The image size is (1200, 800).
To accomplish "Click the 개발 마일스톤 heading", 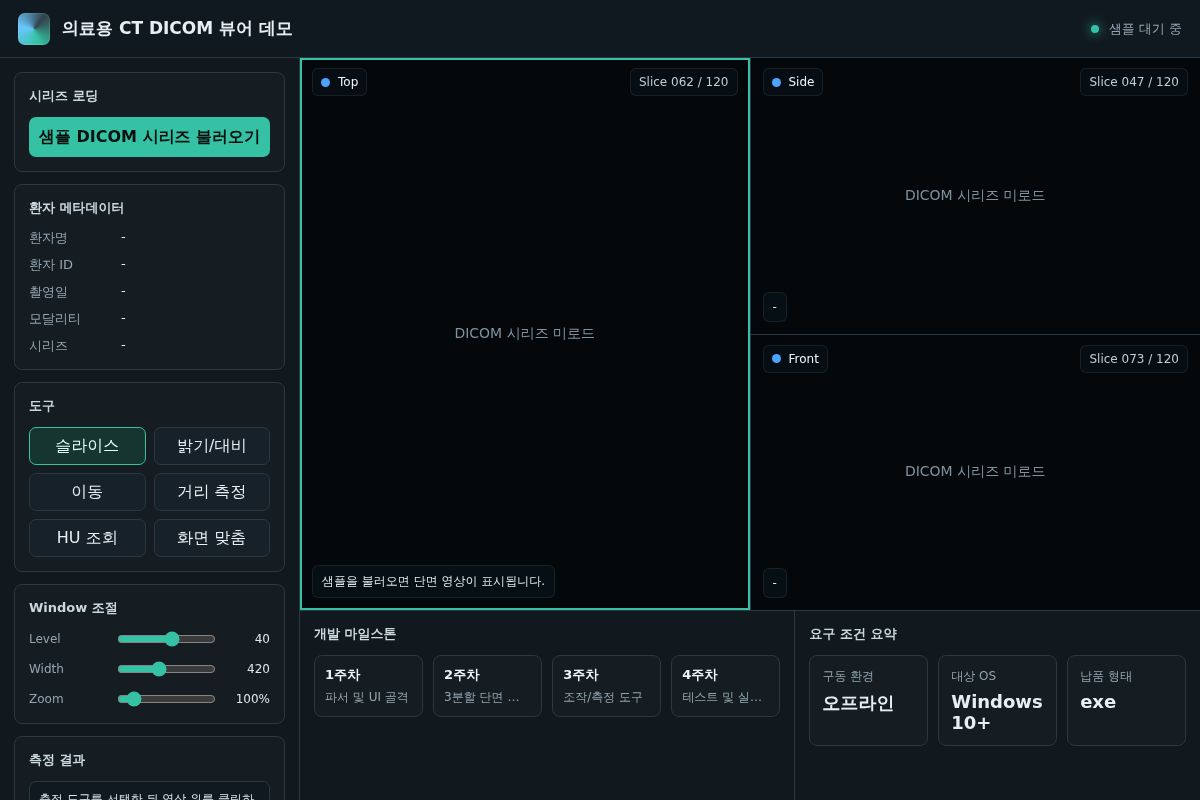I will (355, 634).
